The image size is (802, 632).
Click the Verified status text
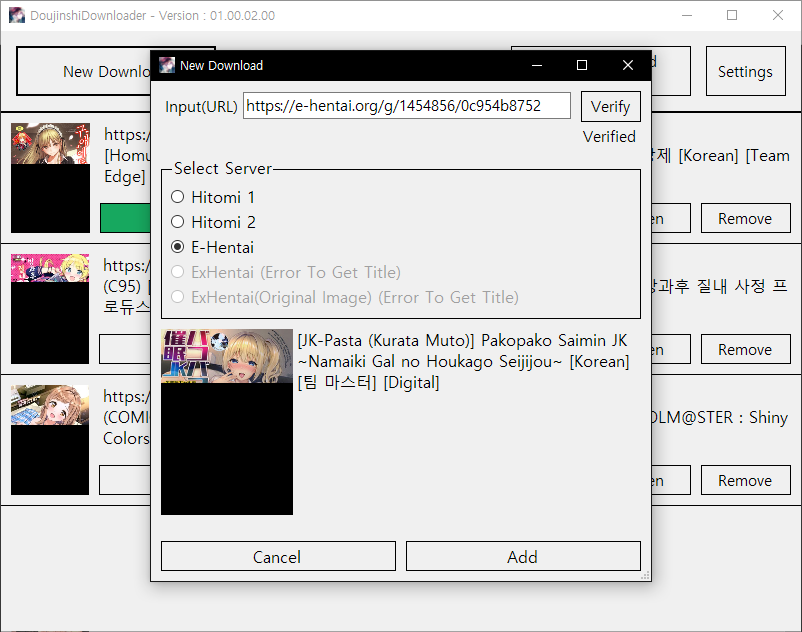click(x=609, y=137)
